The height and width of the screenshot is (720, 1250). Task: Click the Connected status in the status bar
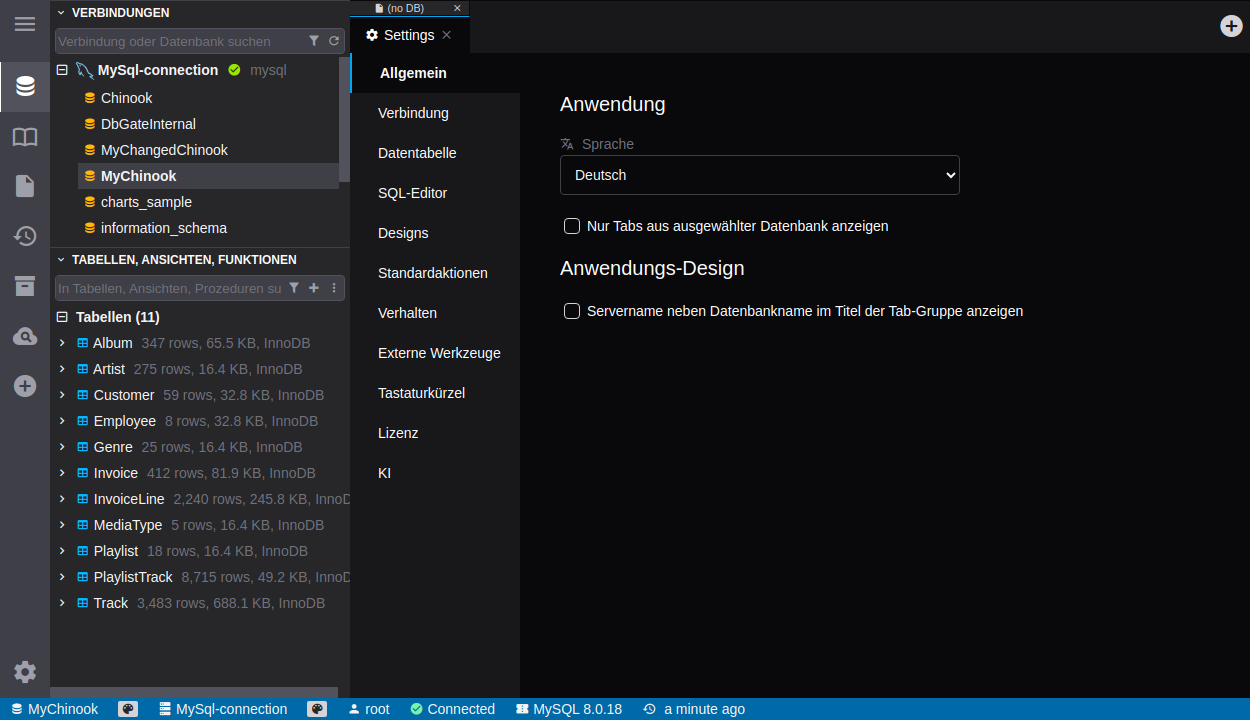point(452,709)
